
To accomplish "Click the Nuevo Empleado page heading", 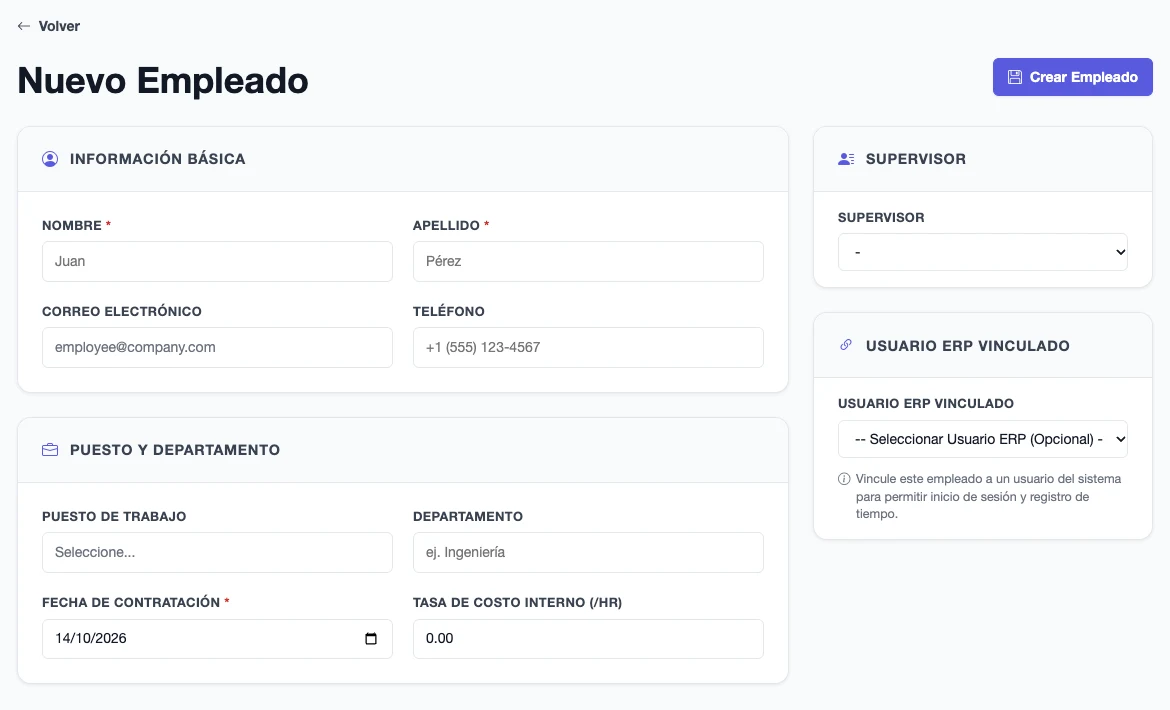I will [163, 81].
